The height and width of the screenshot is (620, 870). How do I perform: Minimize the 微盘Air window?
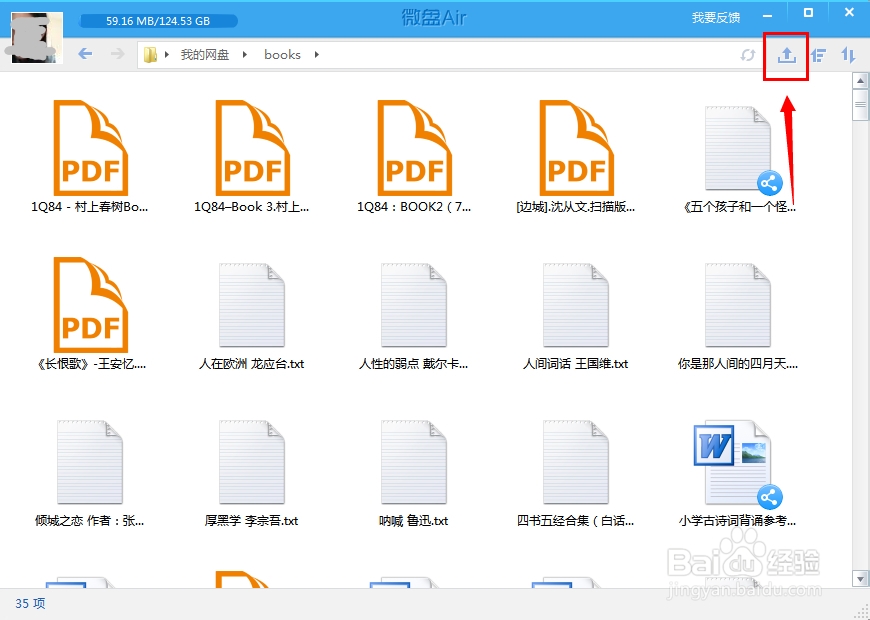(767, 16)
